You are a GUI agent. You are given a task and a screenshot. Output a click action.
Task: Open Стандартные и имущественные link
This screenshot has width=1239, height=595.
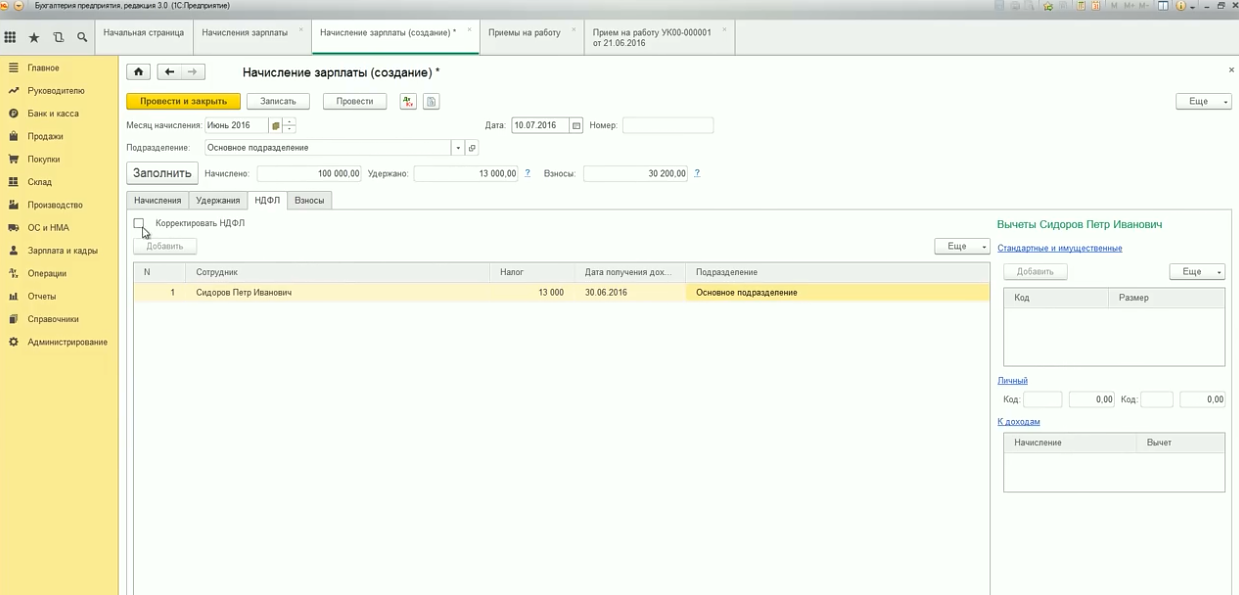click(x=1060, y=248)
